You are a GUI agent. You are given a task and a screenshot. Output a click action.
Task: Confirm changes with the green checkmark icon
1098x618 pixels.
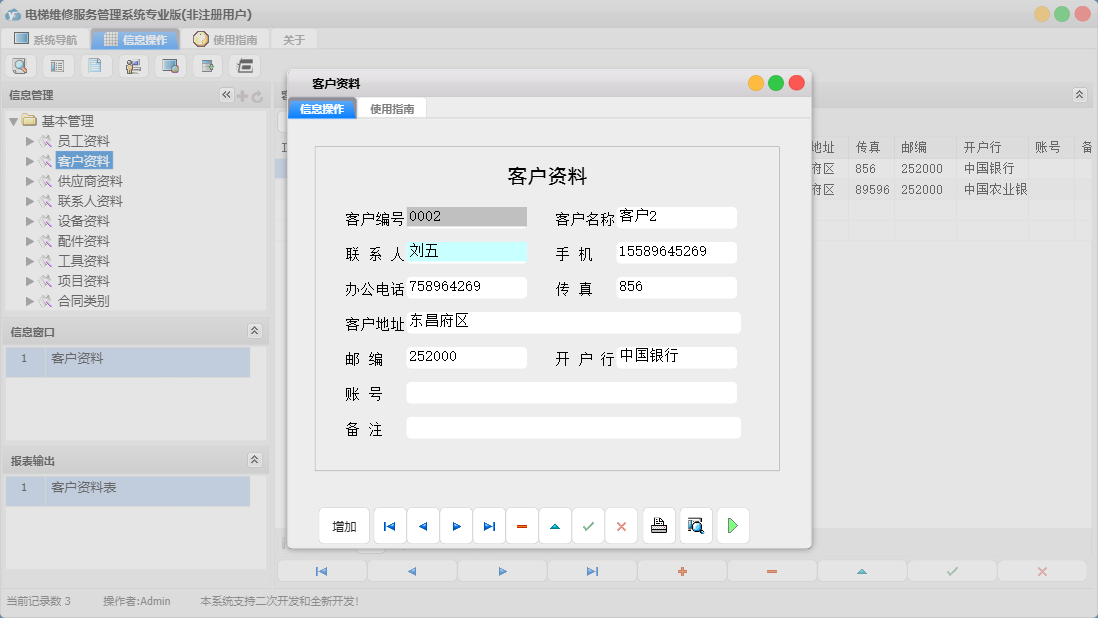coord(588,525)
